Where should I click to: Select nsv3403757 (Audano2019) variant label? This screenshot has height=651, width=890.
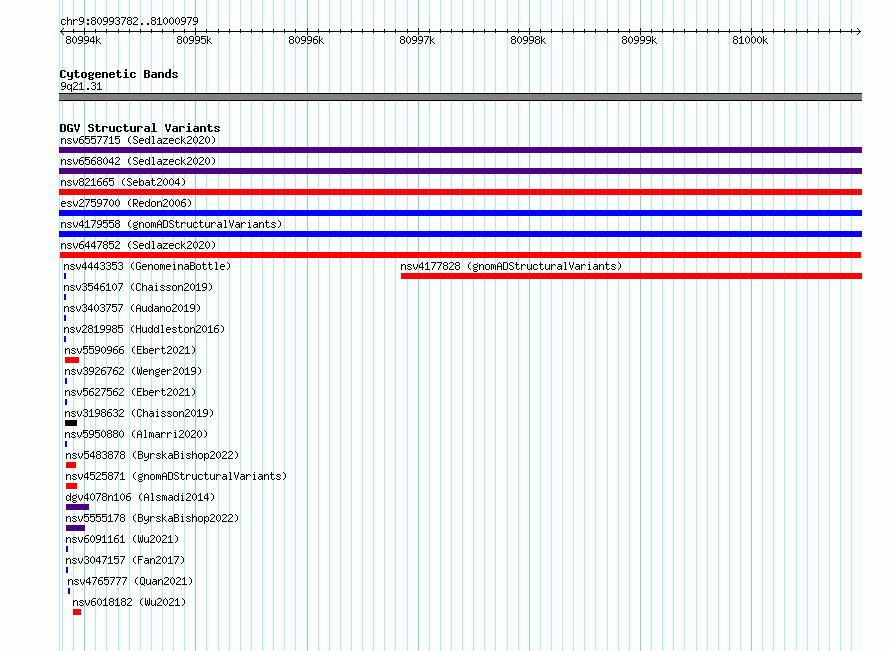click(x=132, y=308)
